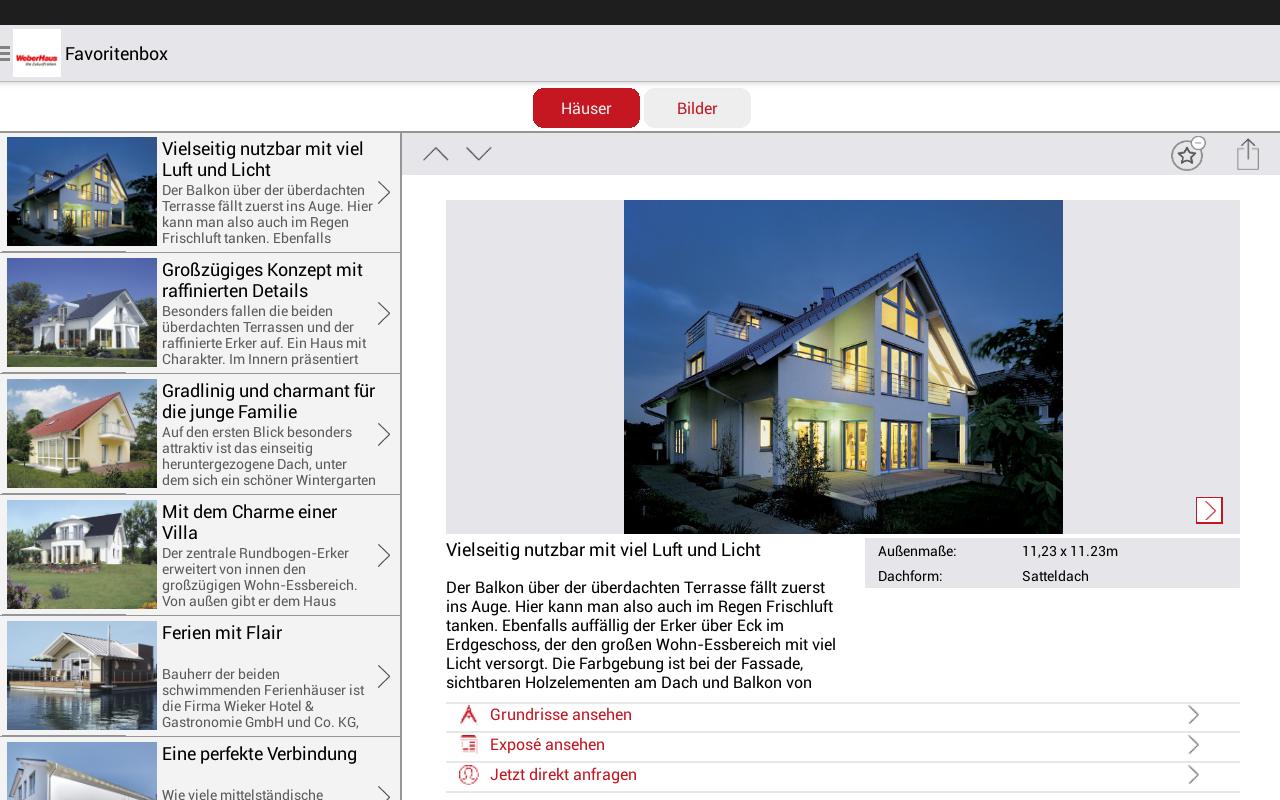Select thumbnail of Eine perfekte Verbindung
The width and height of the screenshot is (1280, 800).
(x=82, y=771)
